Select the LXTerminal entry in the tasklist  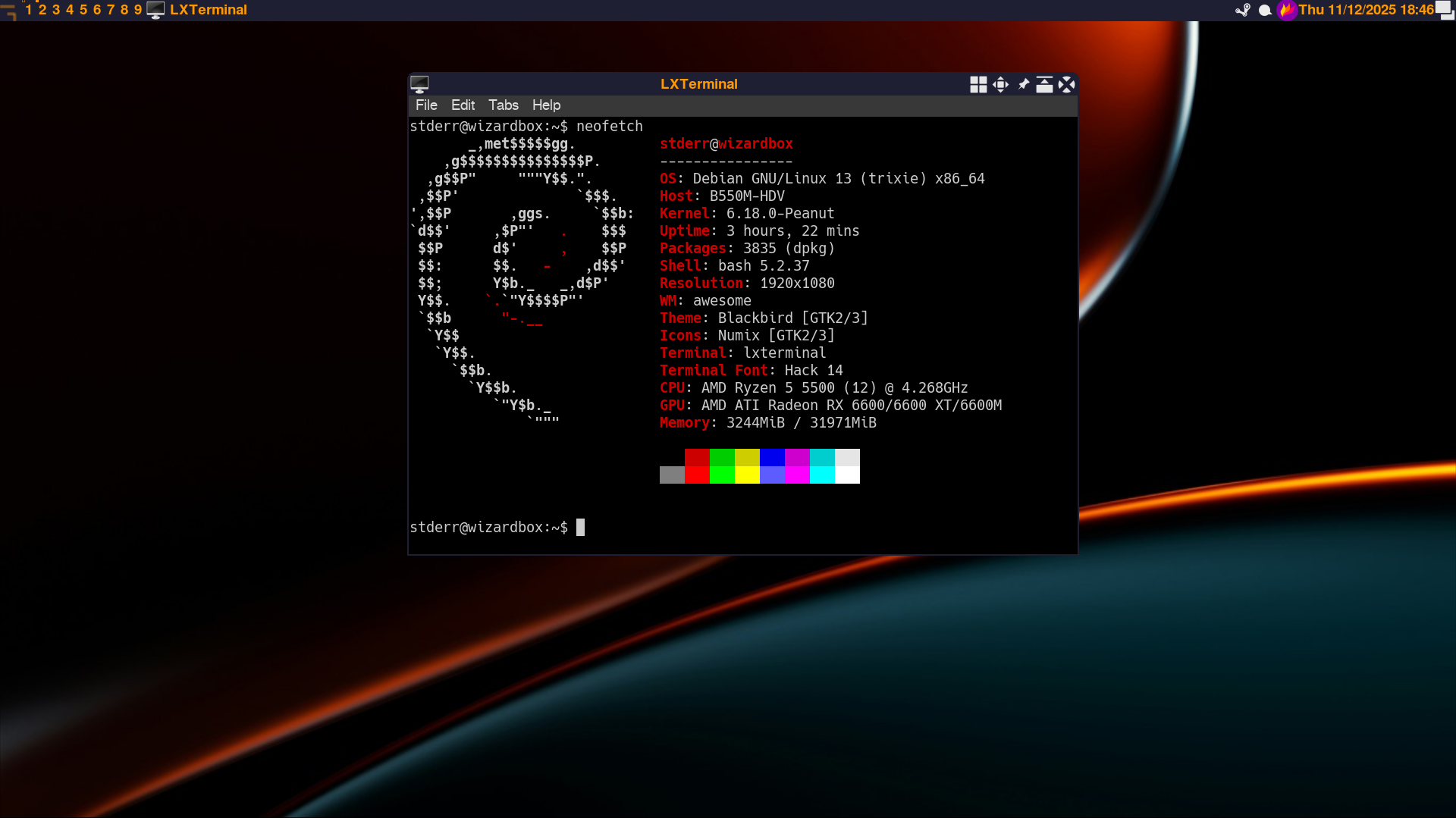point(208,10)
